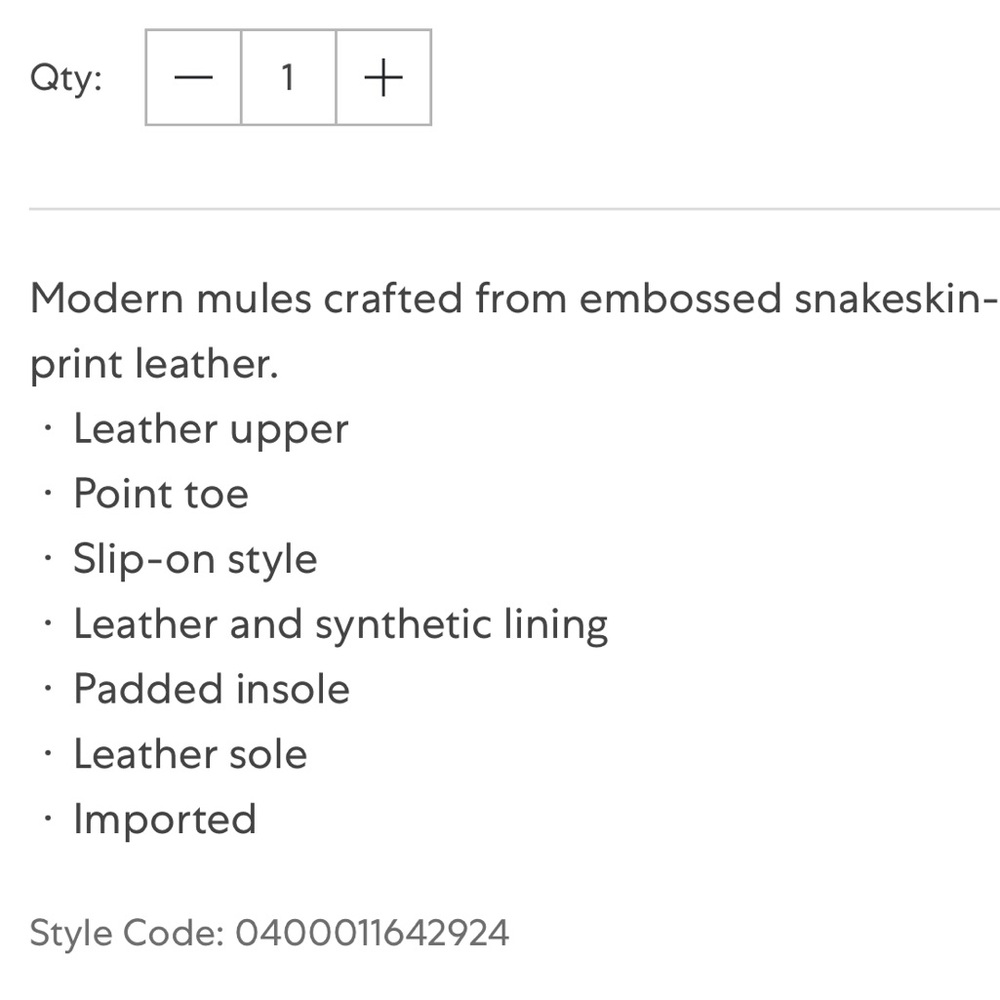Click the 'Style Code:' label
The image size is (1000, 1000).
[126, 933]
